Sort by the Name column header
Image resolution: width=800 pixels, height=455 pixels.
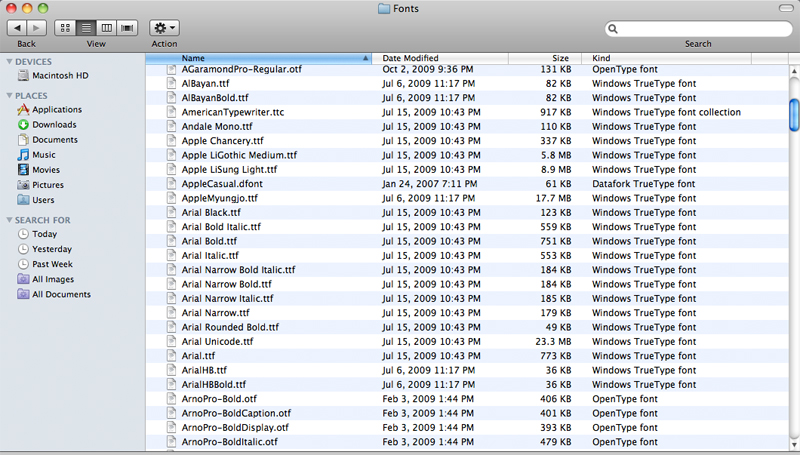(x=259, y=58)
